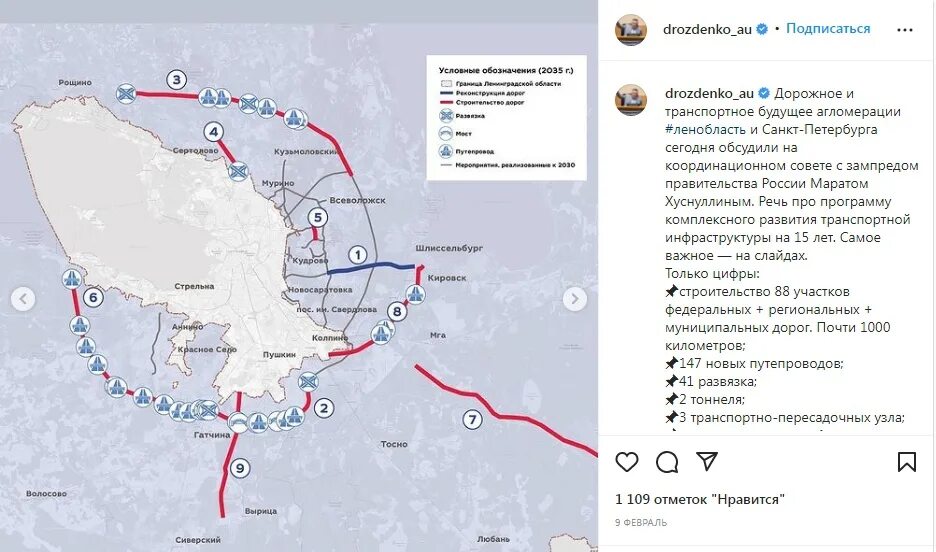The width and height of the screenshot is (936, 552).
Task: Click the header profile avatar
Action: 631,30
